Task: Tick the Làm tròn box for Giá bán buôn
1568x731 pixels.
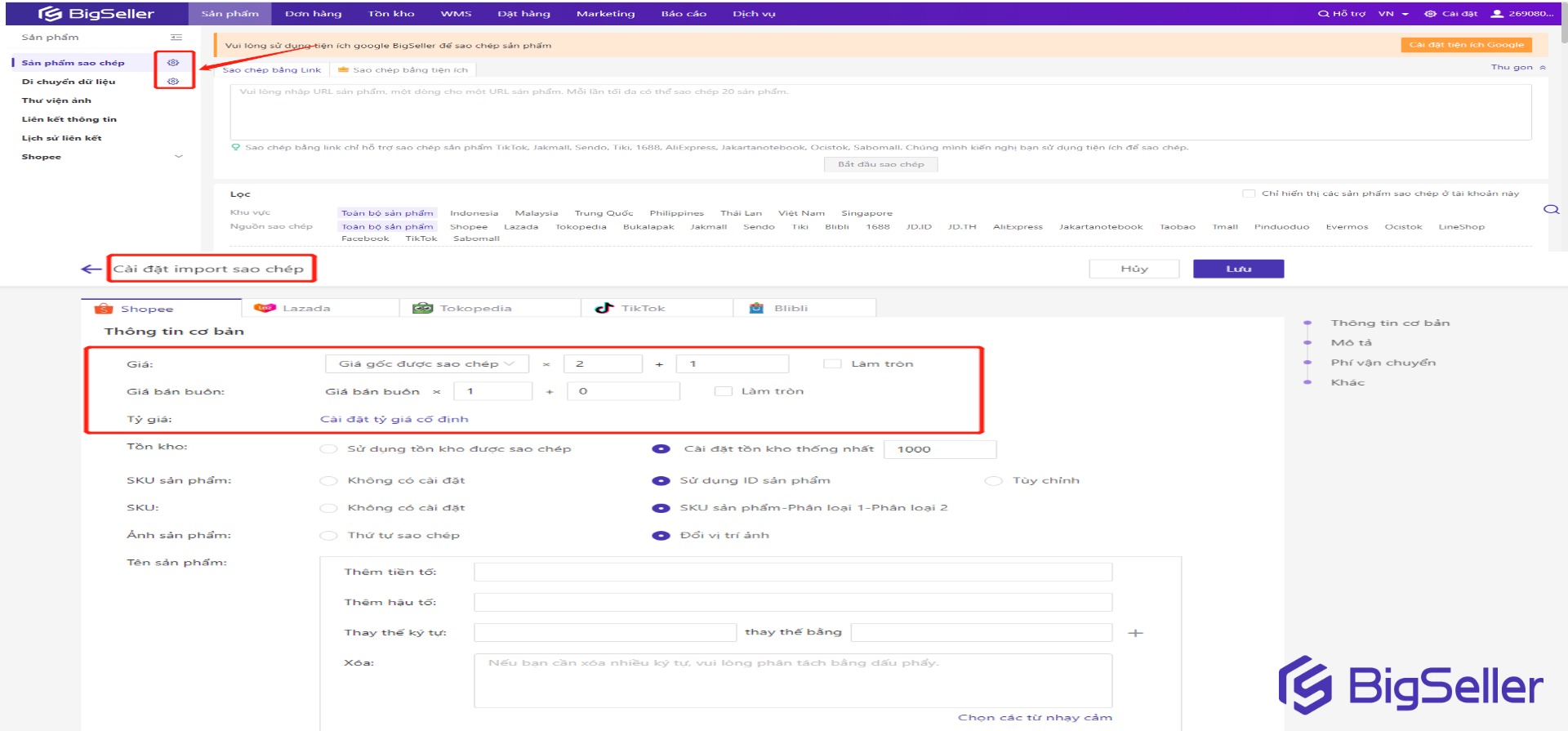Action: (723, 391)
